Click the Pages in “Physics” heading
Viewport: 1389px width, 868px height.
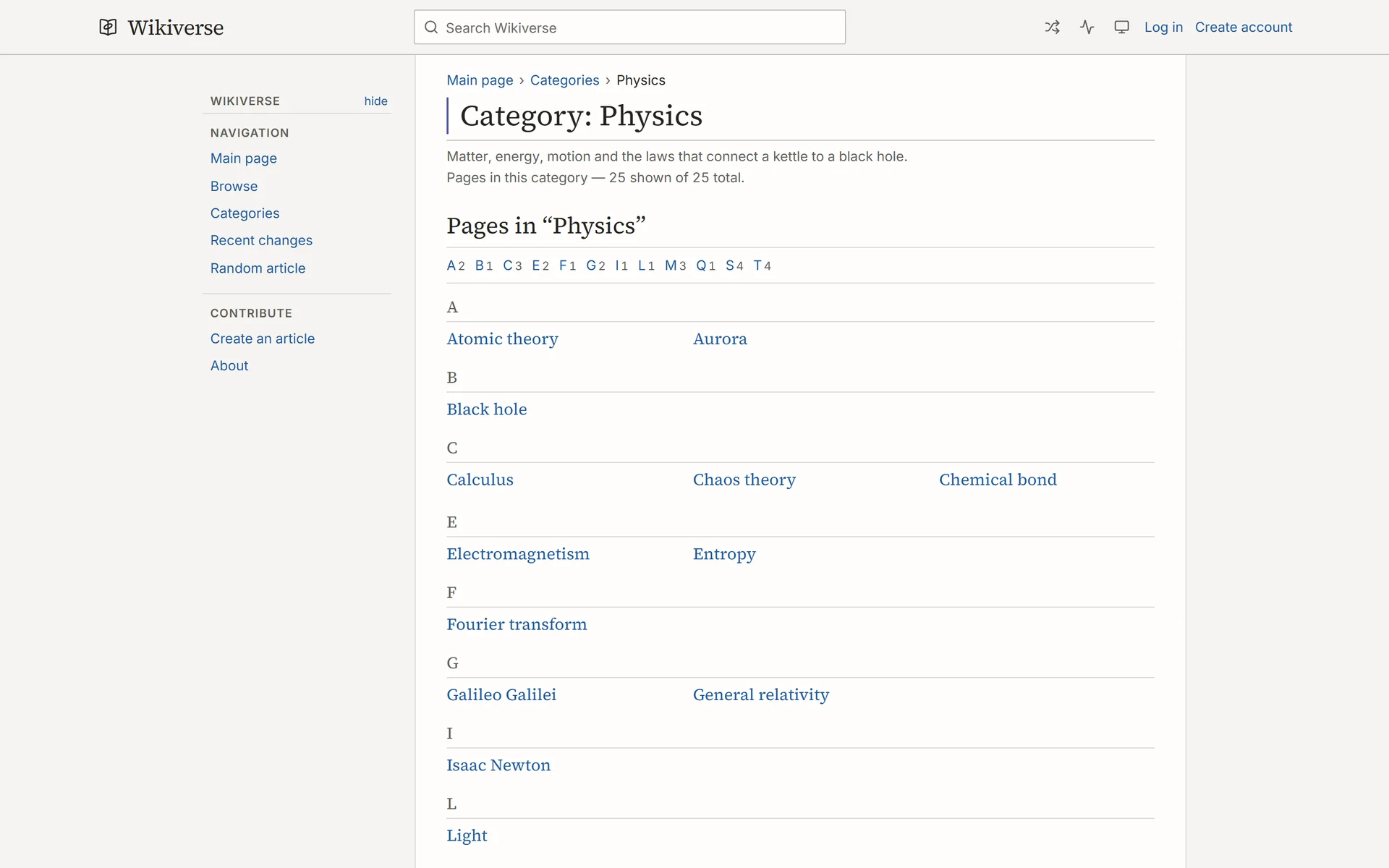click(x=545, y=226)
